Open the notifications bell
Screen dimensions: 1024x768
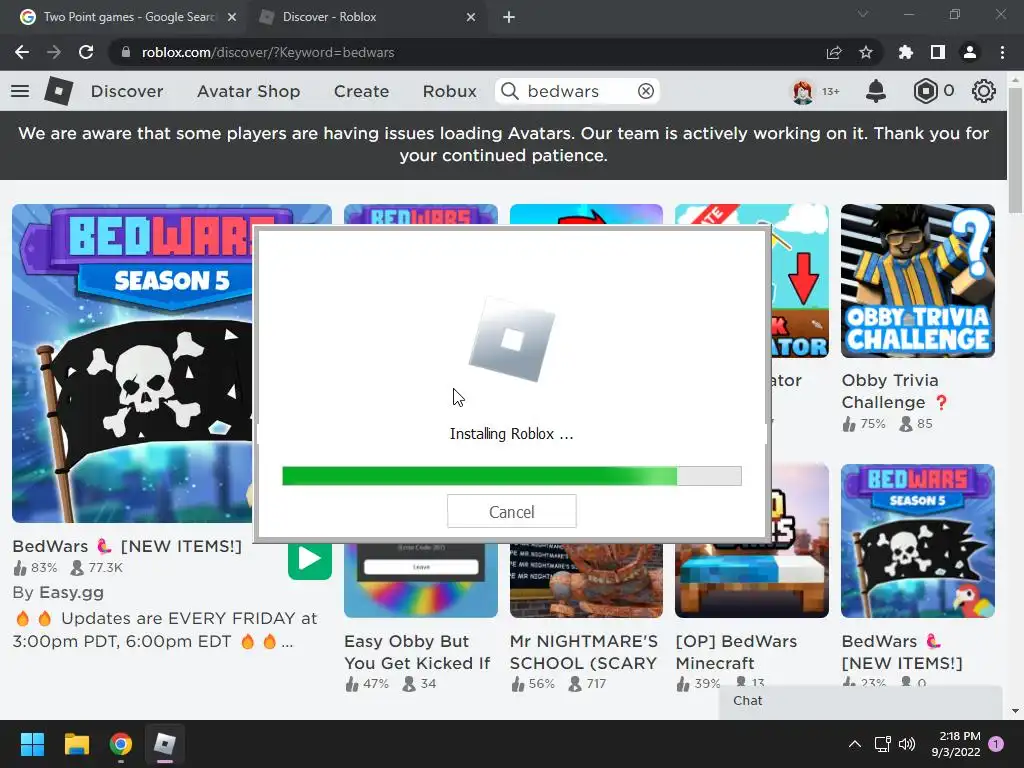876,91
